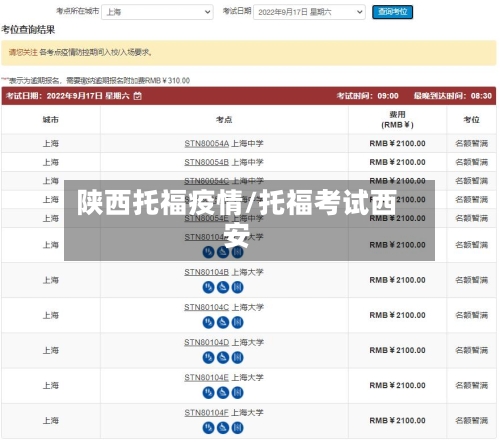Click RMB¥2100.00 in the STN80104B row
The width and height of the screenshot is (500, 442).
[397, 280]
